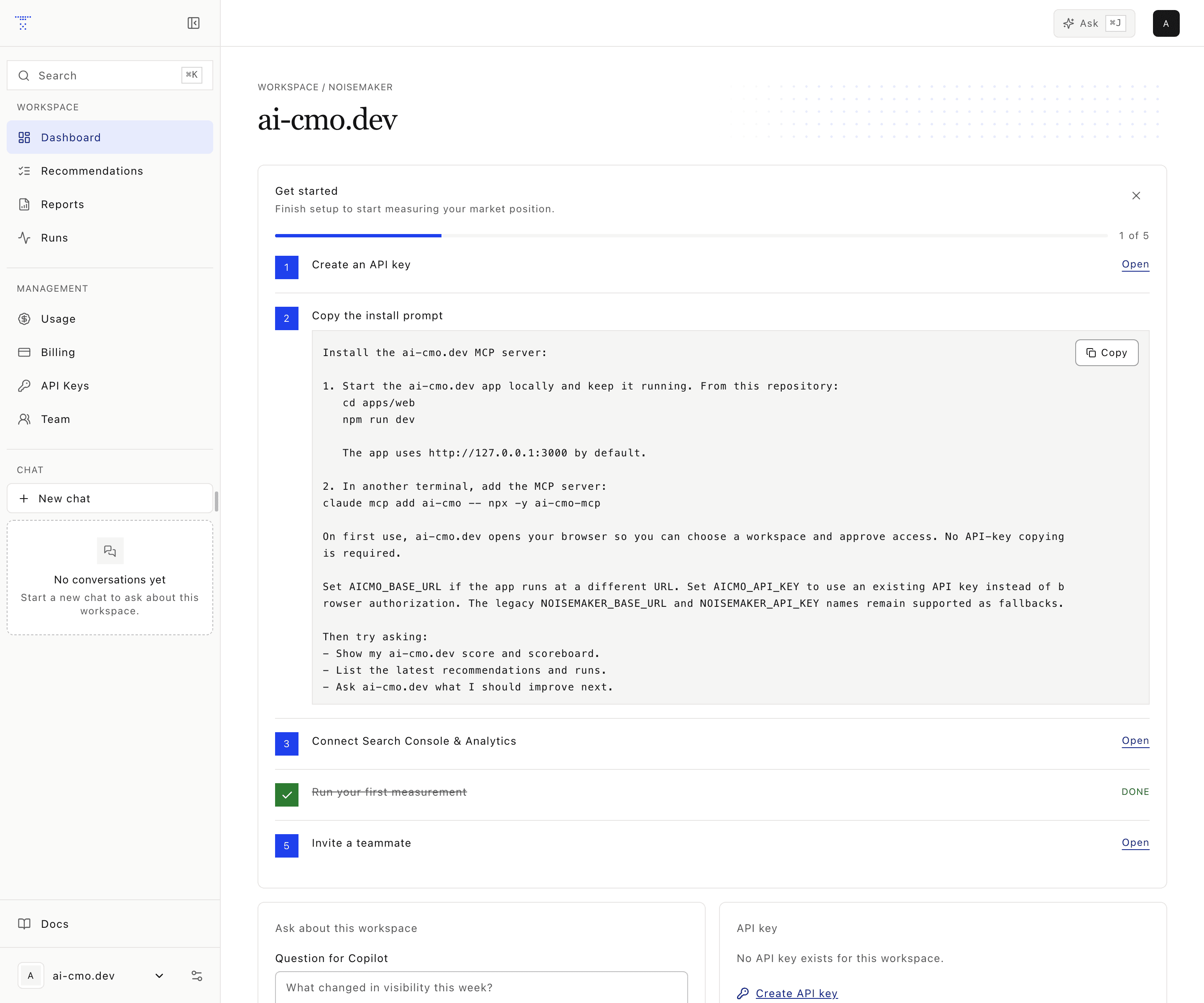The width and height of the screenshot is (1204, 1003).
Task: Open the Create an API key step
Action: tap(1135, 264)
